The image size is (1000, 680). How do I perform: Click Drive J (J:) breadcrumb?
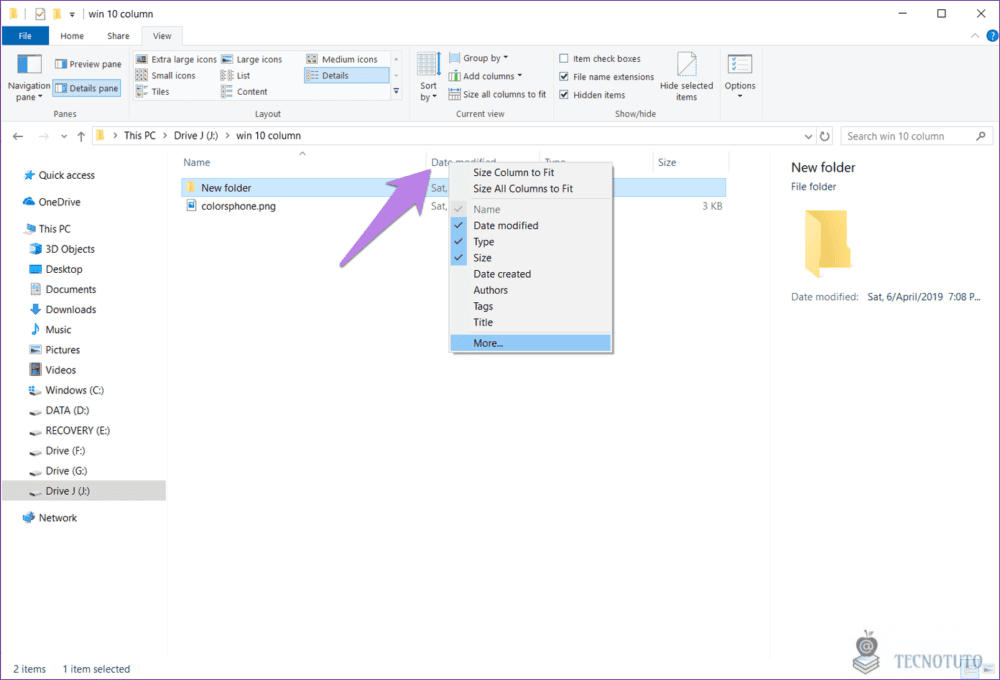click(x=196, y=136)
